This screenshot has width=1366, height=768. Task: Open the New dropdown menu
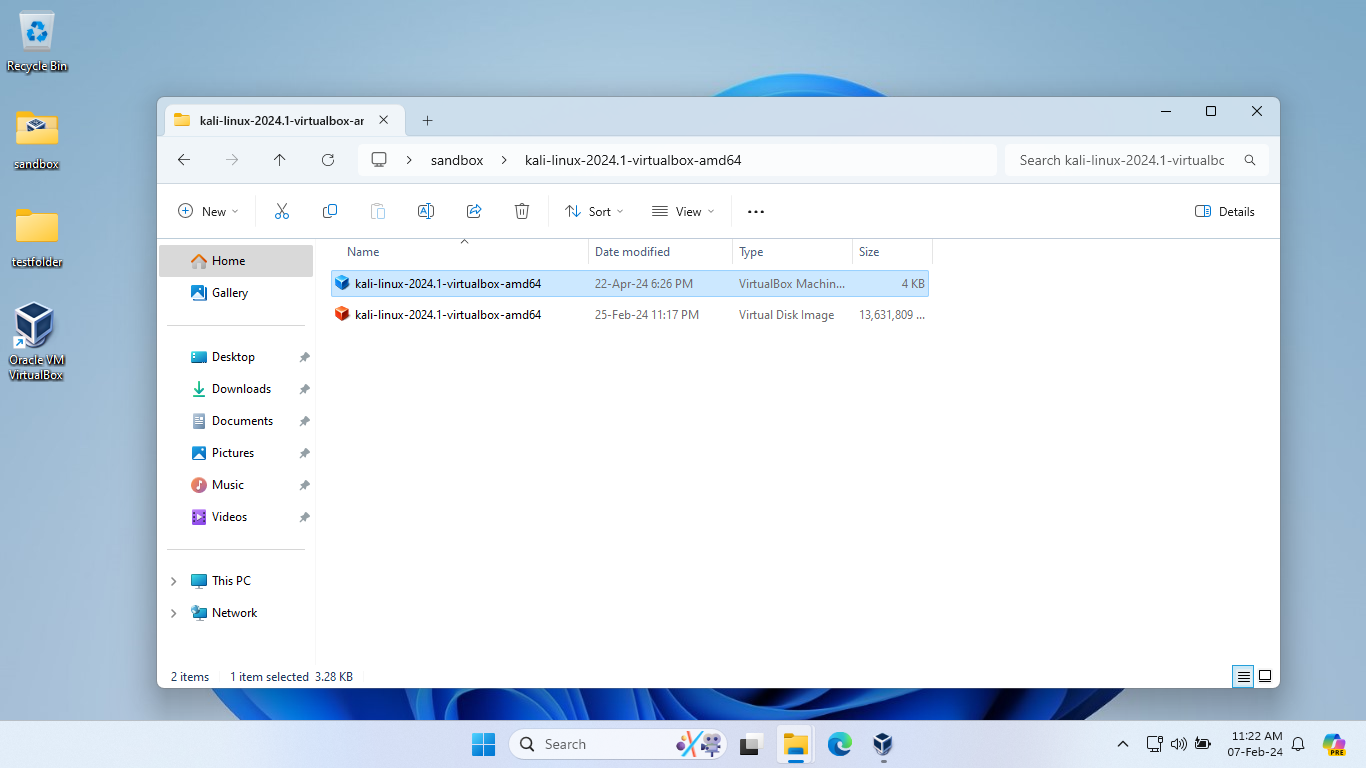(x=208, y=211)
